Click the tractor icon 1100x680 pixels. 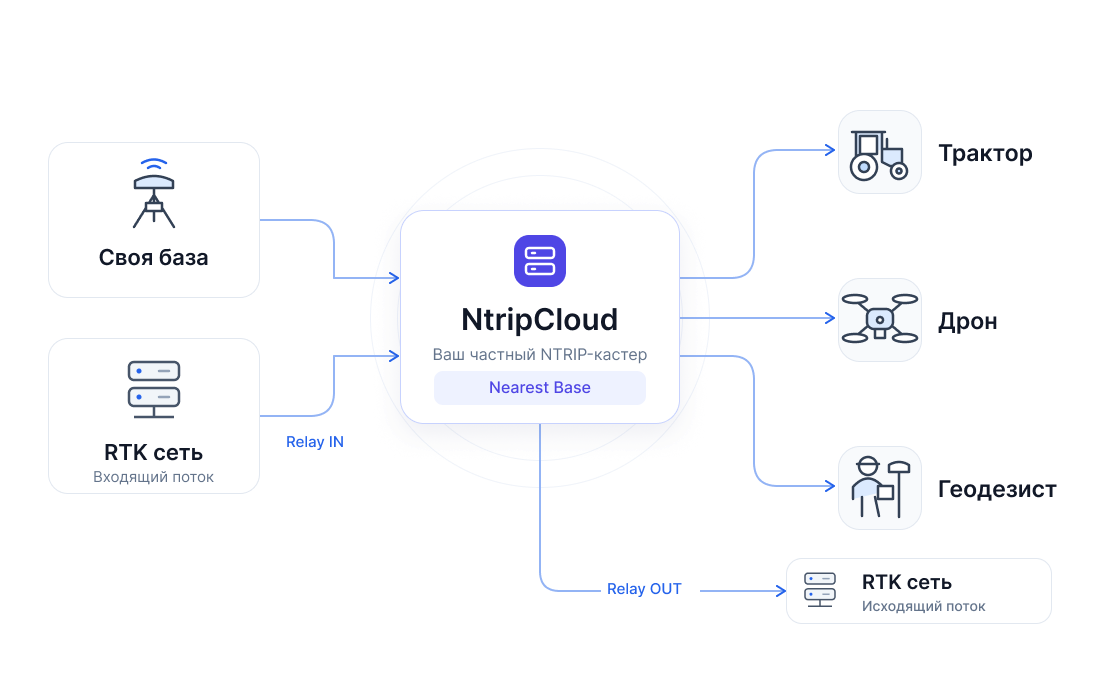879,152
